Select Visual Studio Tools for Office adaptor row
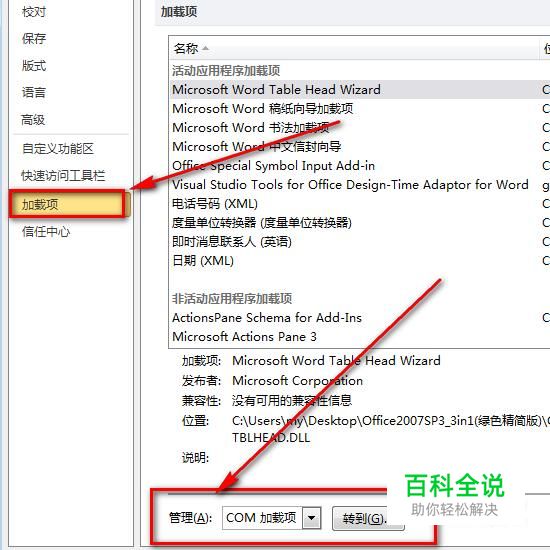Image resolution: width=550 pixels, height=550 pixels. click(359, 185)
